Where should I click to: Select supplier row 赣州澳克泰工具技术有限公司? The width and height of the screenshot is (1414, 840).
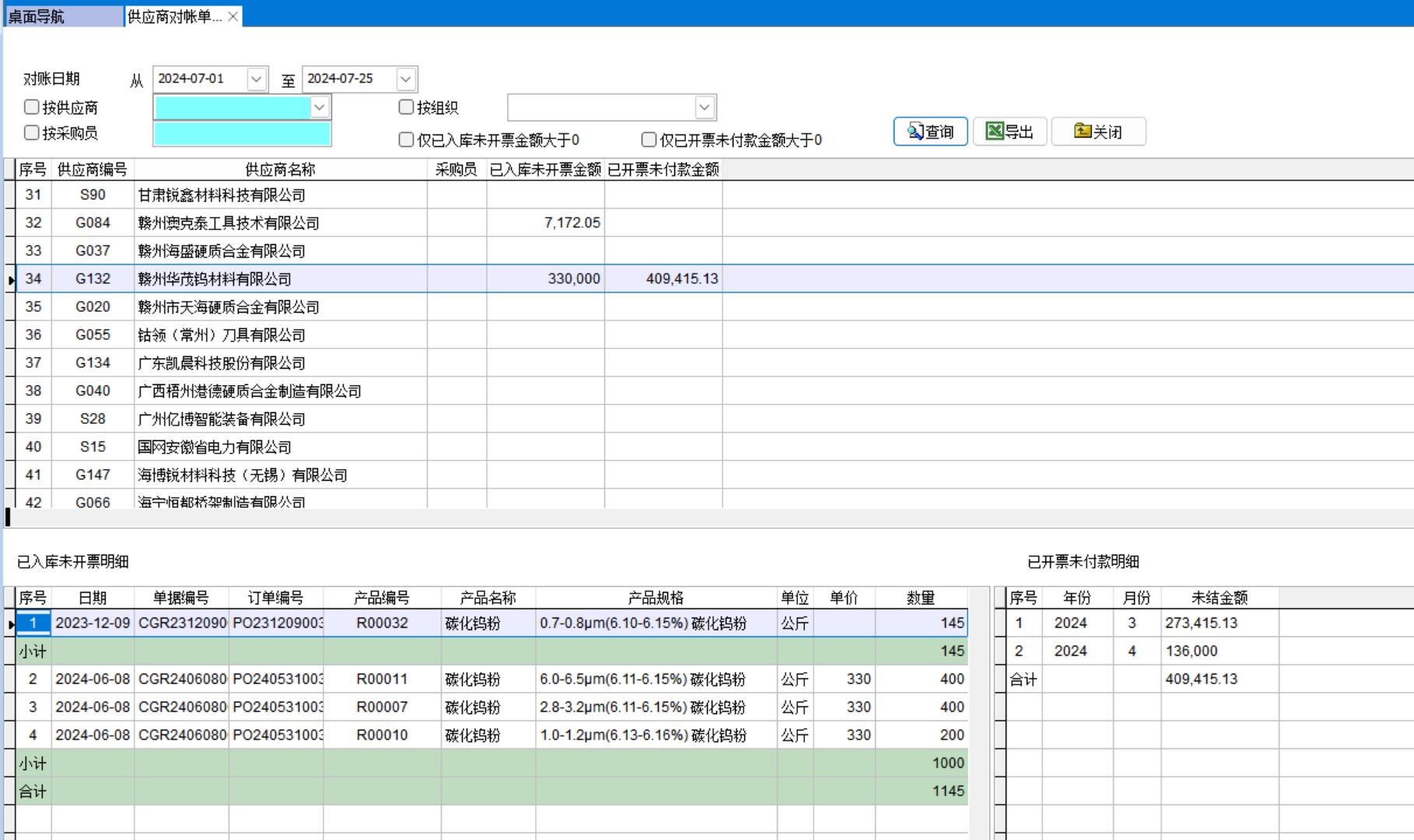click(x=228, y=223)
